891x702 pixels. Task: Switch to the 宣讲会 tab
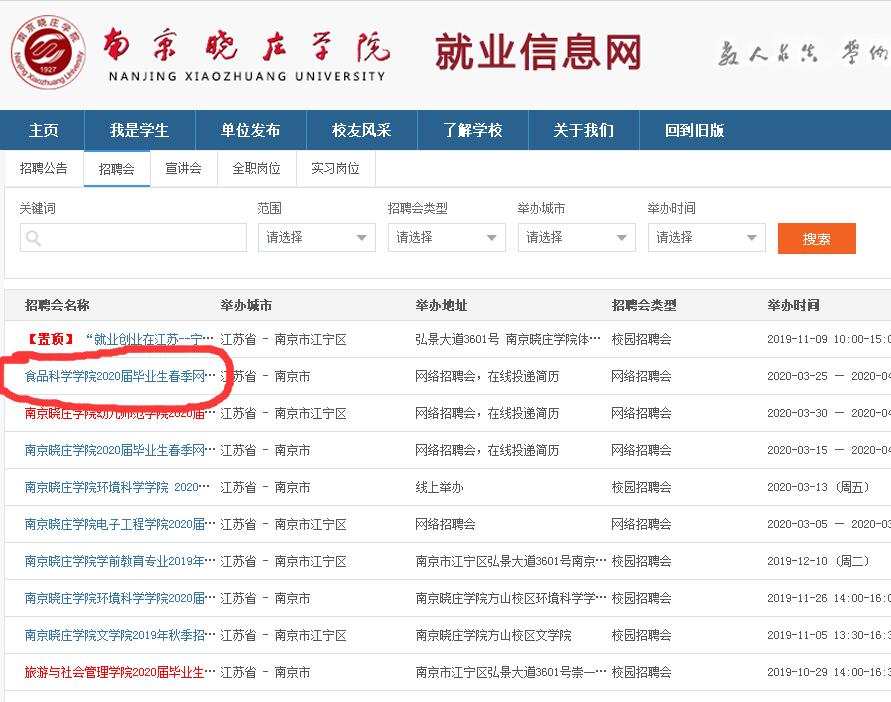pyautogui.click(x=183, y=168)
